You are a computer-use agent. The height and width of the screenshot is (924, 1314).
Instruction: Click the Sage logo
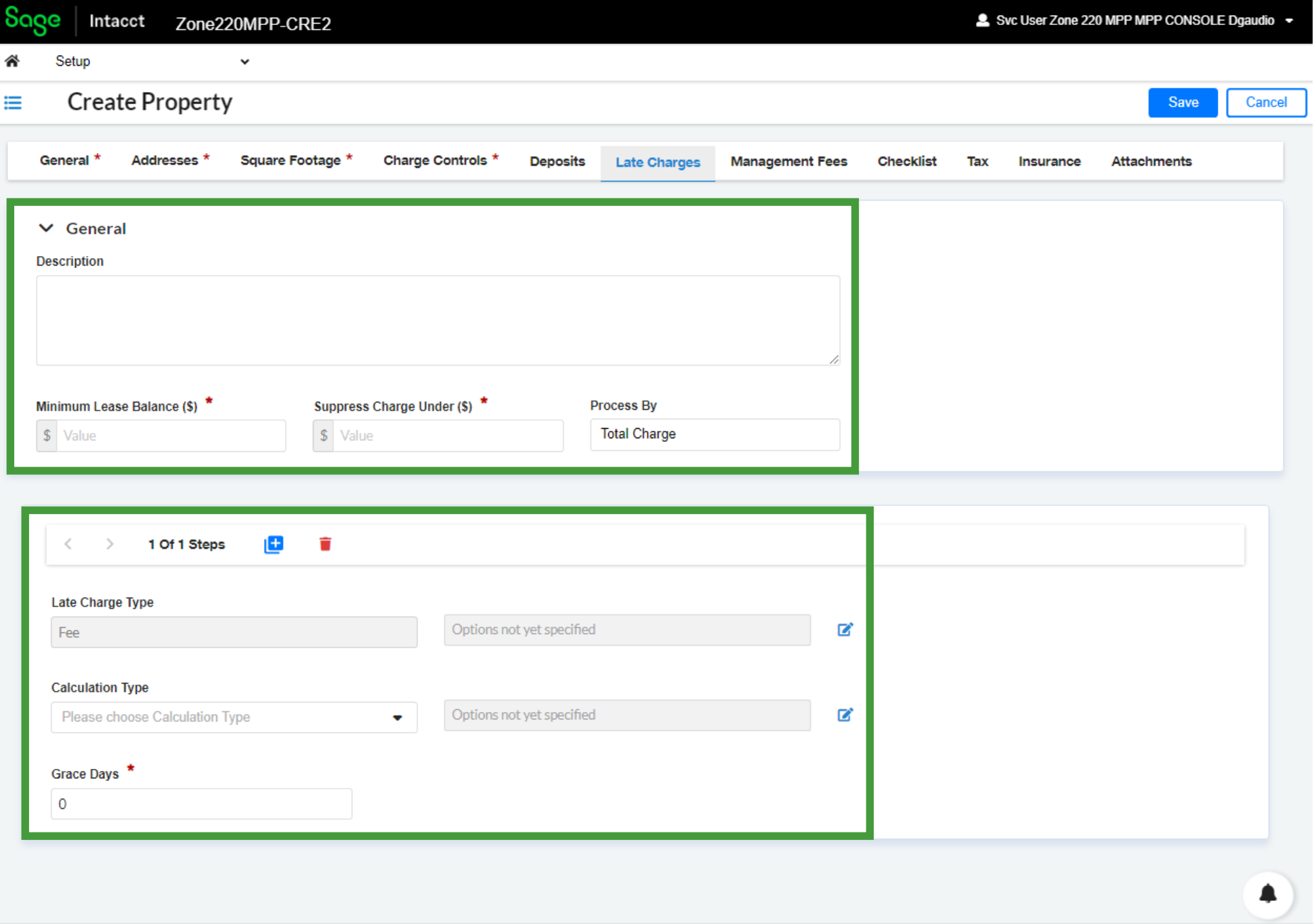click(x=33, y=20)
